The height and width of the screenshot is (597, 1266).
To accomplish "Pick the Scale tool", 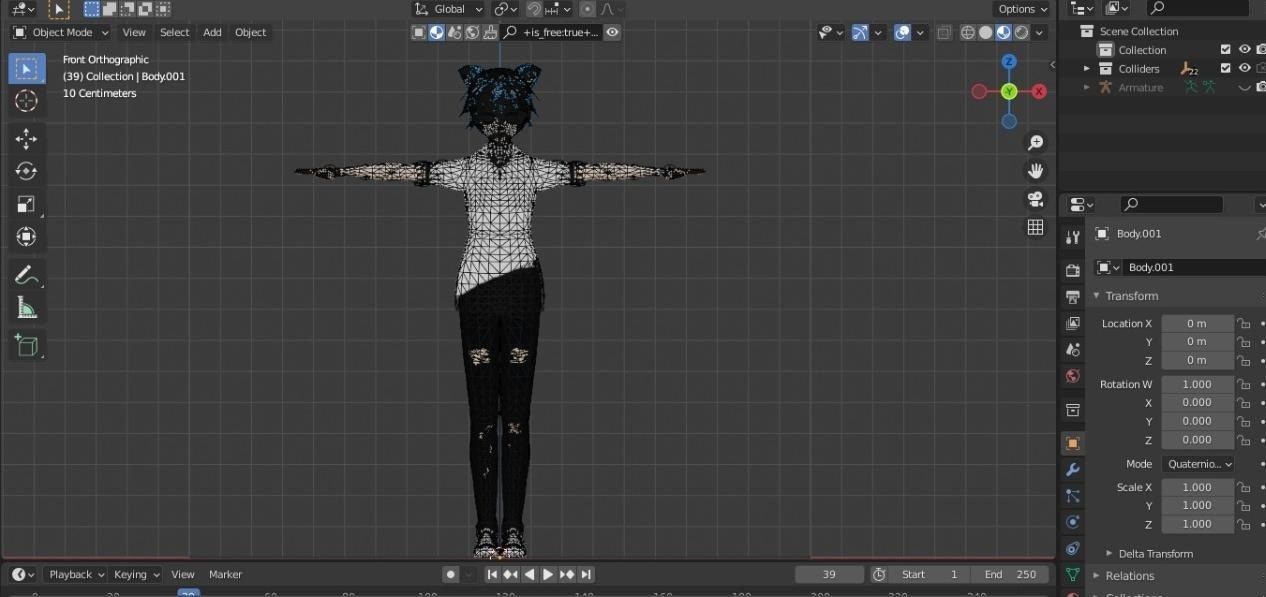I will pyautogui.click(x=27, y=204).
